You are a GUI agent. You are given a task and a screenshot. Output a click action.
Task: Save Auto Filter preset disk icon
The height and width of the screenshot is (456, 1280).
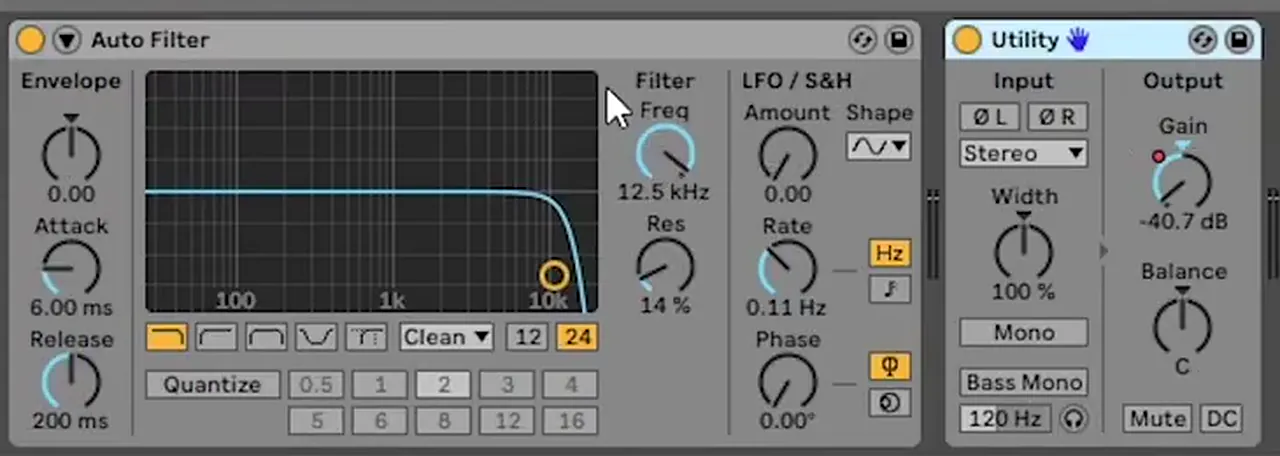point(897,40)
